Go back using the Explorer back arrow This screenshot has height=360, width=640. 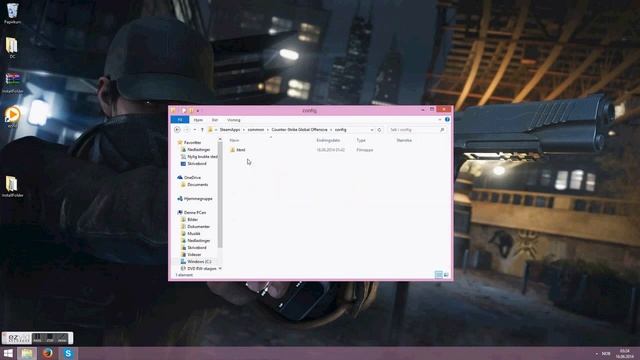tap(177, 129)
